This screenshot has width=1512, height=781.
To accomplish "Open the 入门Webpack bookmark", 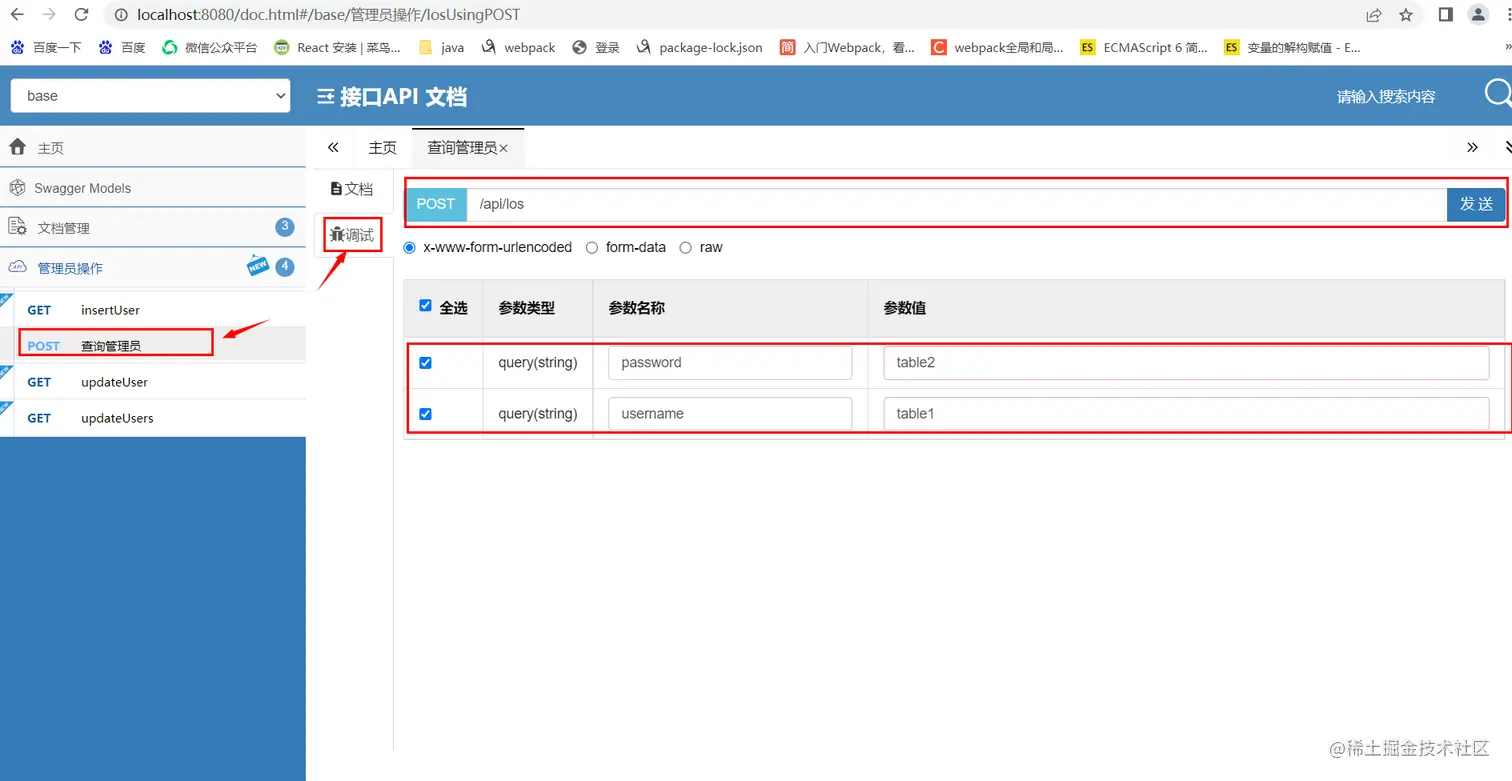I will pos(847,47).
